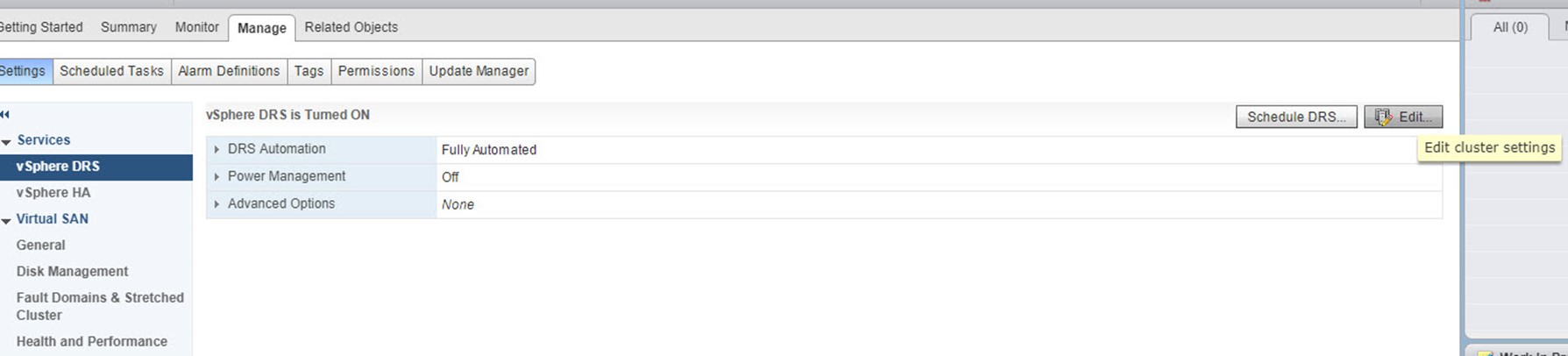Open the Scheduled Tasks sub-tab
This screenshot has height=356, width=1568.
(111, 71)
